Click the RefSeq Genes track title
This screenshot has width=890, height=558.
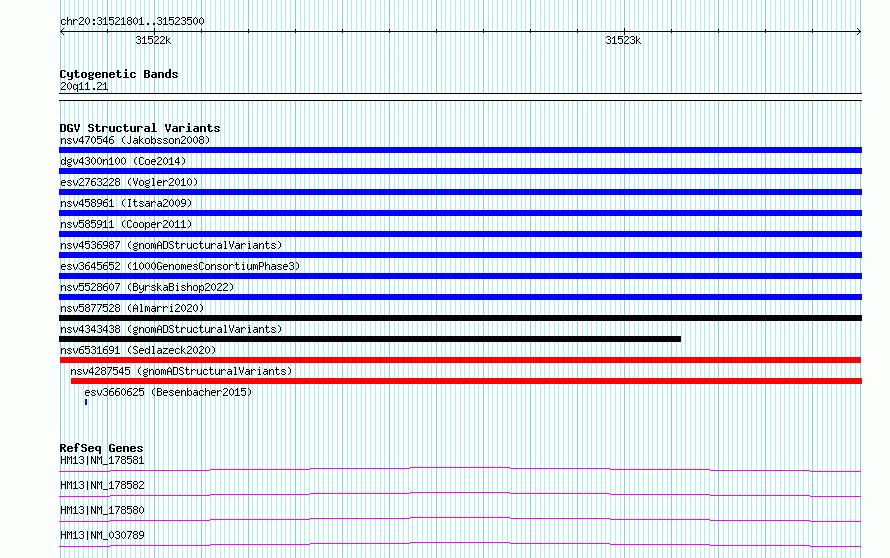click(x=101, y=448)
